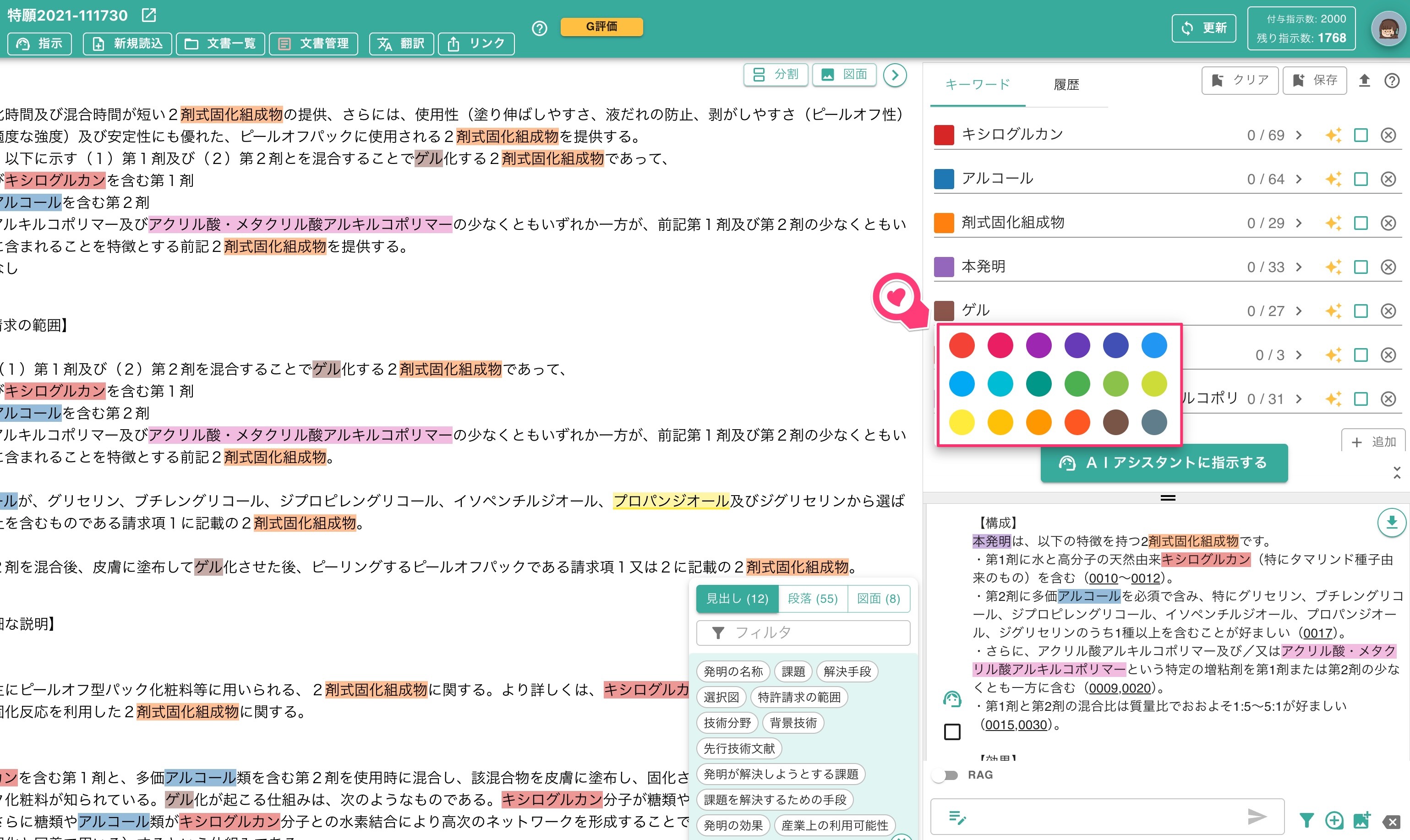
Task: Go to next 本発明 match chevron
Action: click(x=1299, y=267)
